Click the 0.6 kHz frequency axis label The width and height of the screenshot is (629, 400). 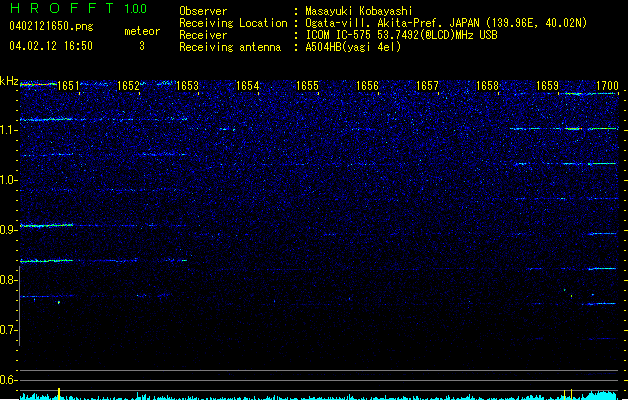(9, 380)
